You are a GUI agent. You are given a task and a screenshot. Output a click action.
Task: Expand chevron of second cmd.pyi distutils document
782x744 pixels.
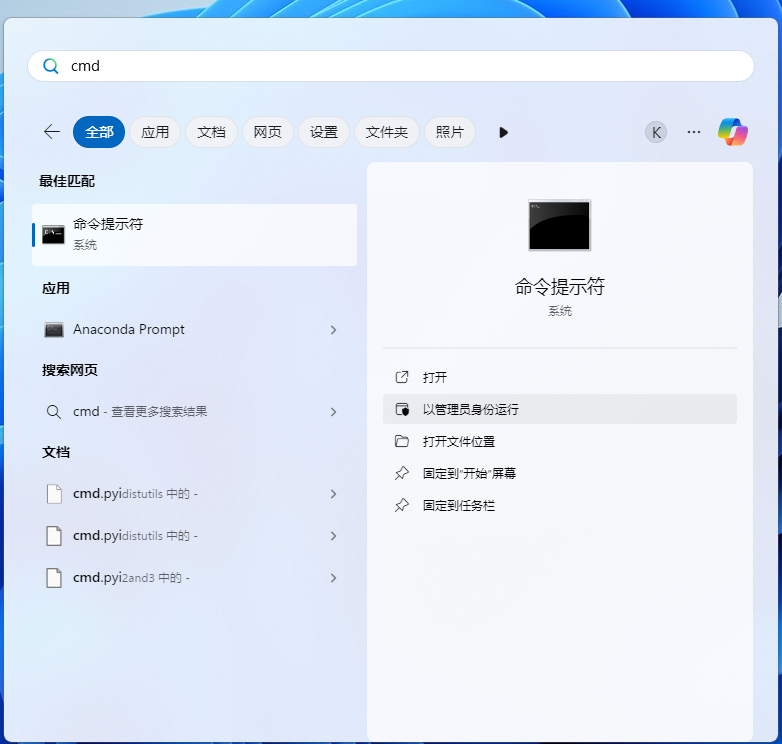click(333, 536)
